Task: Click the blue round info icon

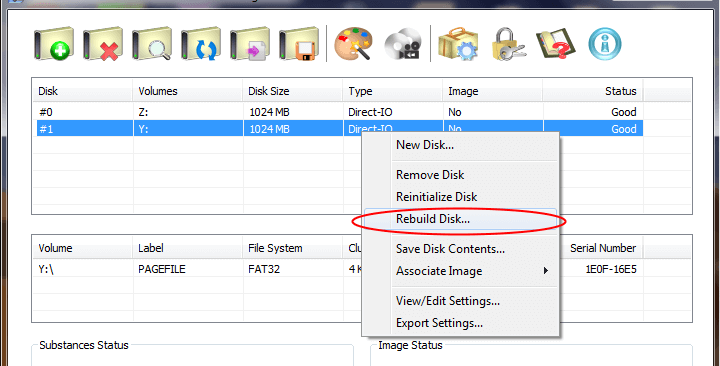Action: coord(605,44)
